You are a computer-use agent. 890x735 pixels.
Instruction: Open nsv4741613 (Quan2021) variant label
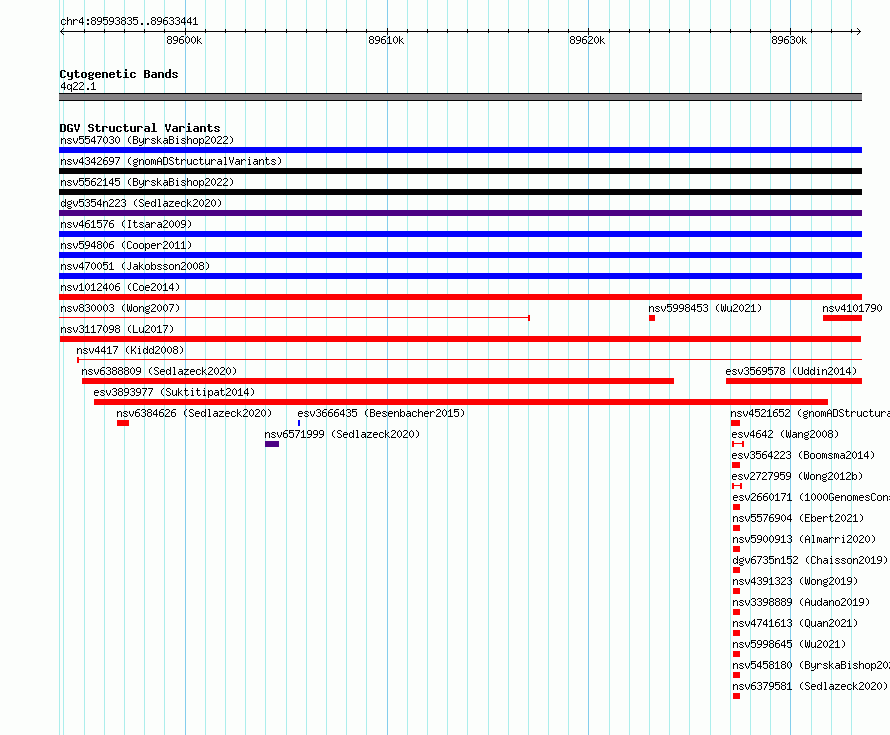(795, 623)
